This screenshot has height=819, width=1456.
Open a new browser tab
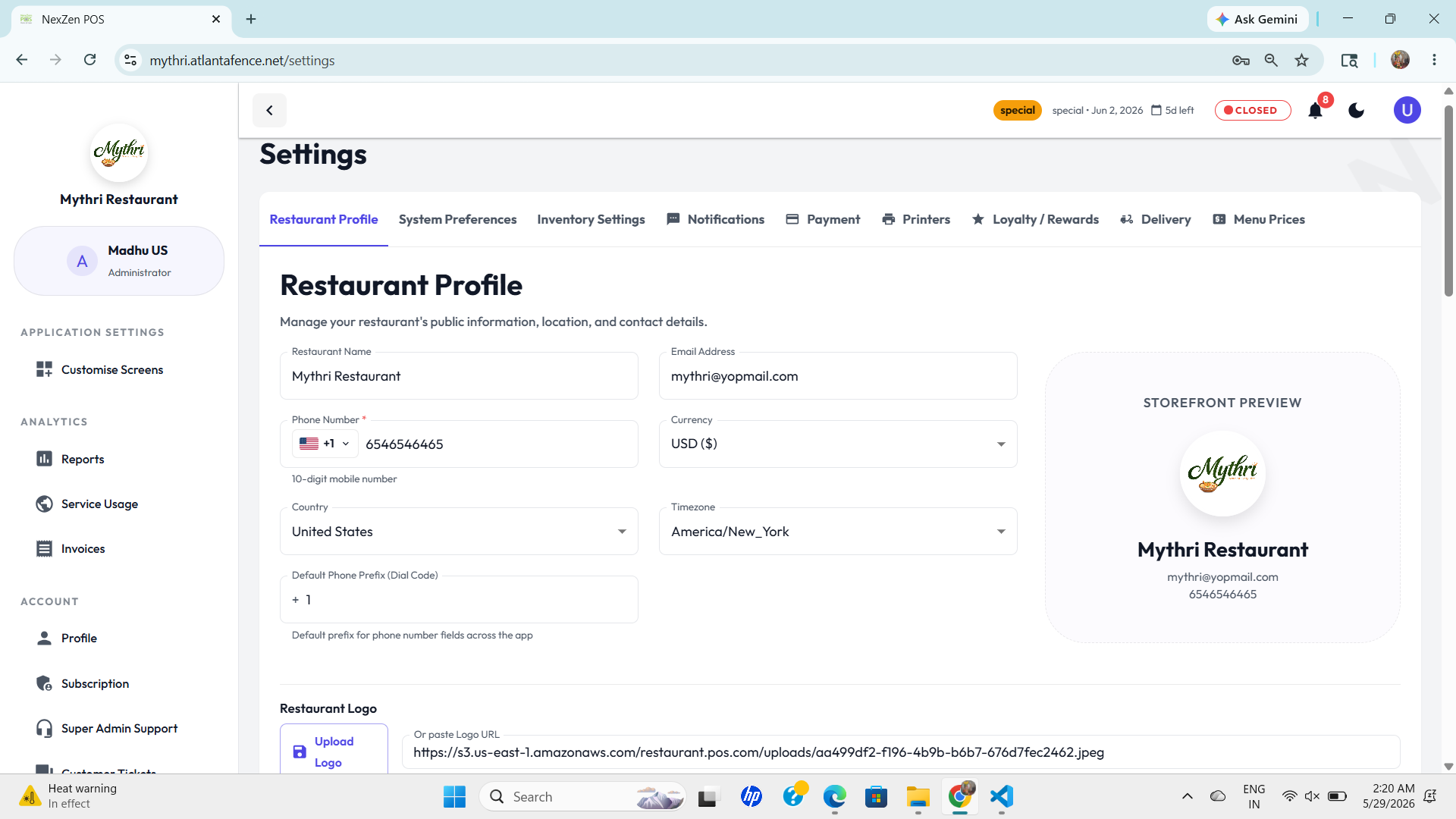[251, 19]
